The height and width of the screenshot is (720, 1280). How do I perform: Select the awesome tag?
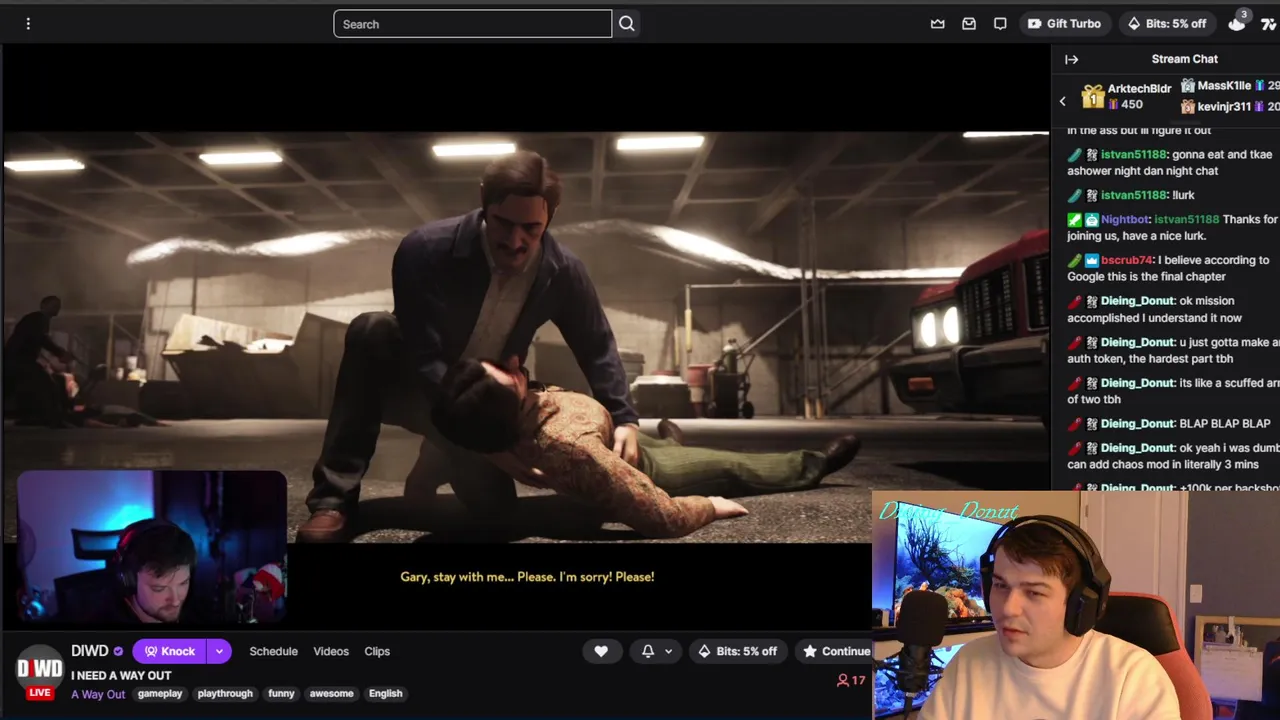tap(331, 693)
